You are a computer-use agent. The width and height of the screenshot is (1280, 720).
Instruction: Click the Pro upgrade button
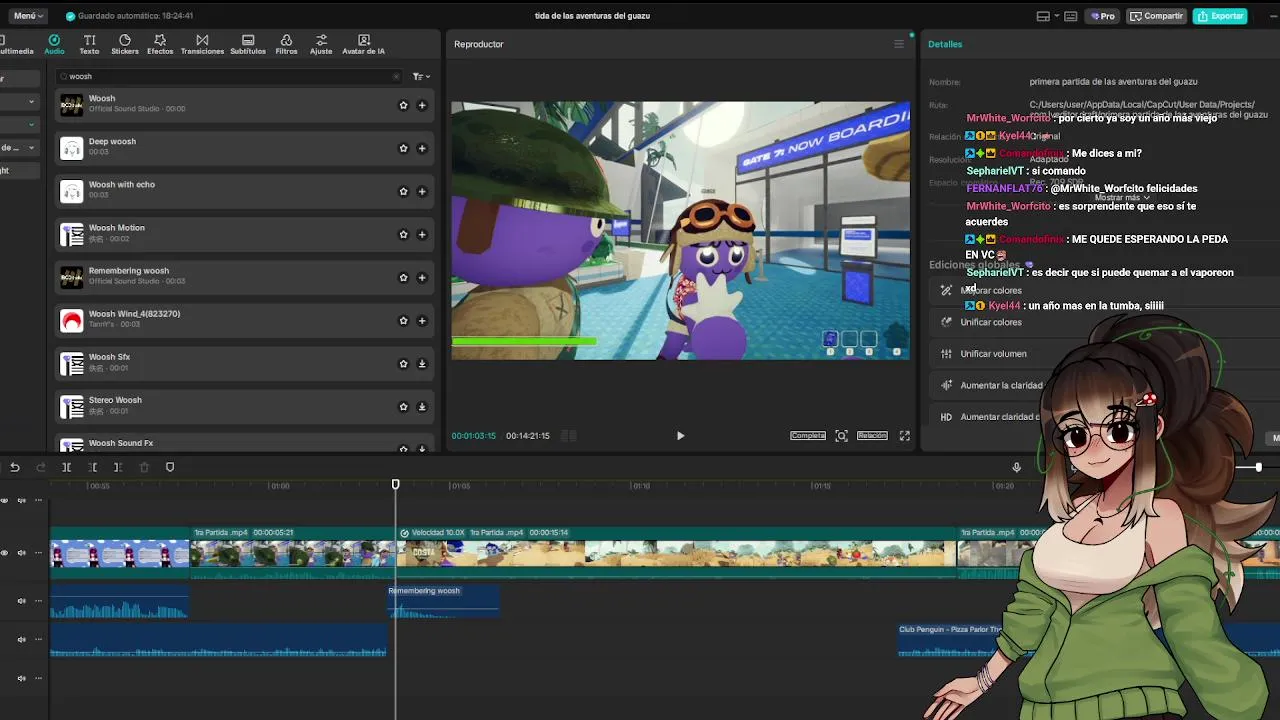pos(1103,16)
